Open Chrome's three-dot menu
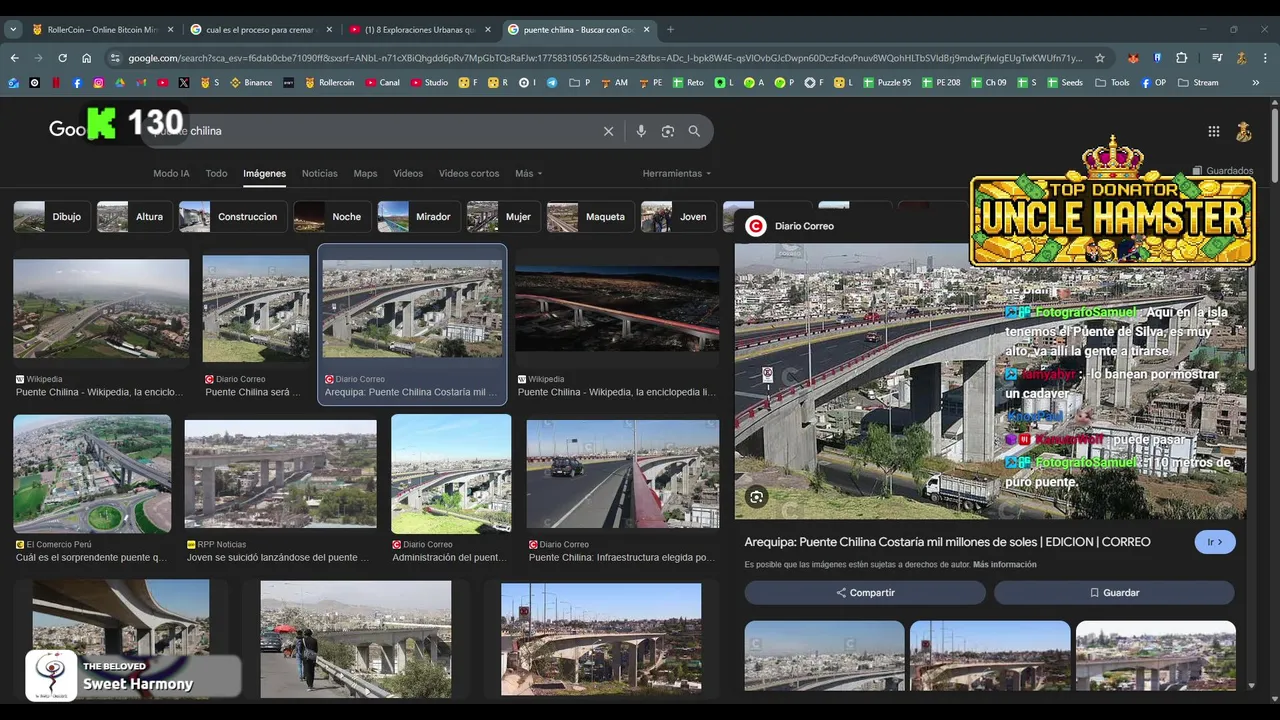 pos(1265,58)
